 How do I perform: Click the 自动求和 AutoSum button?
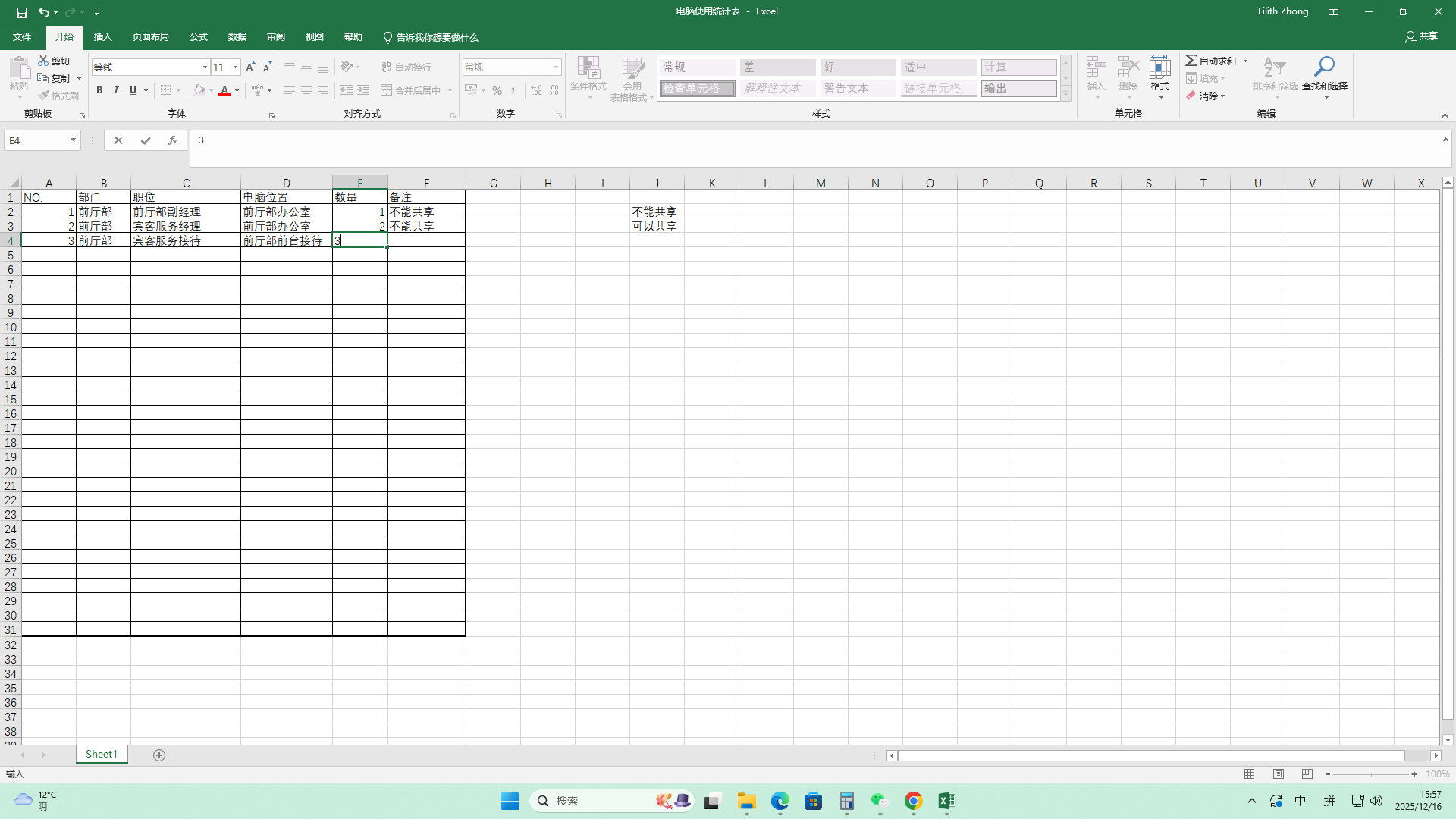[1212, 61]
